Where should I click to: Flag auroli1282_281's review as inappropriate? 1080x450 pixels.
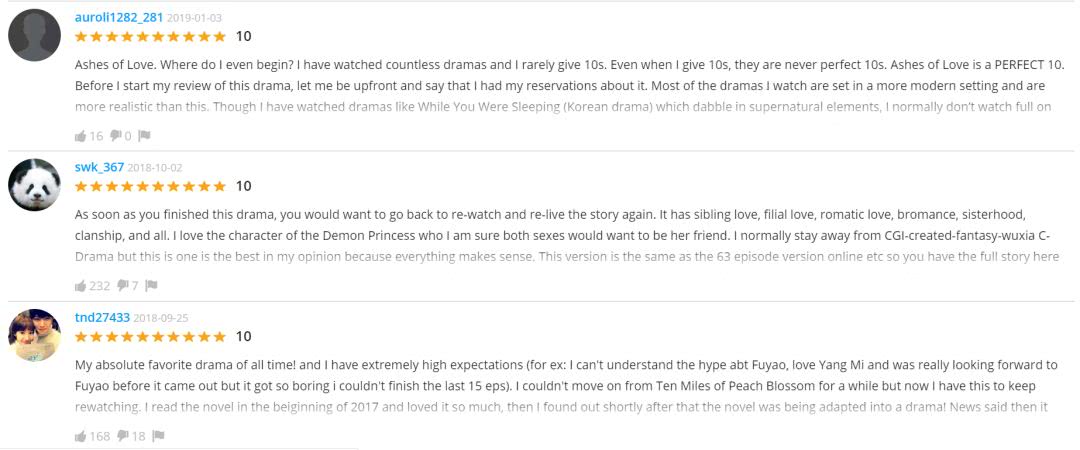144,135
